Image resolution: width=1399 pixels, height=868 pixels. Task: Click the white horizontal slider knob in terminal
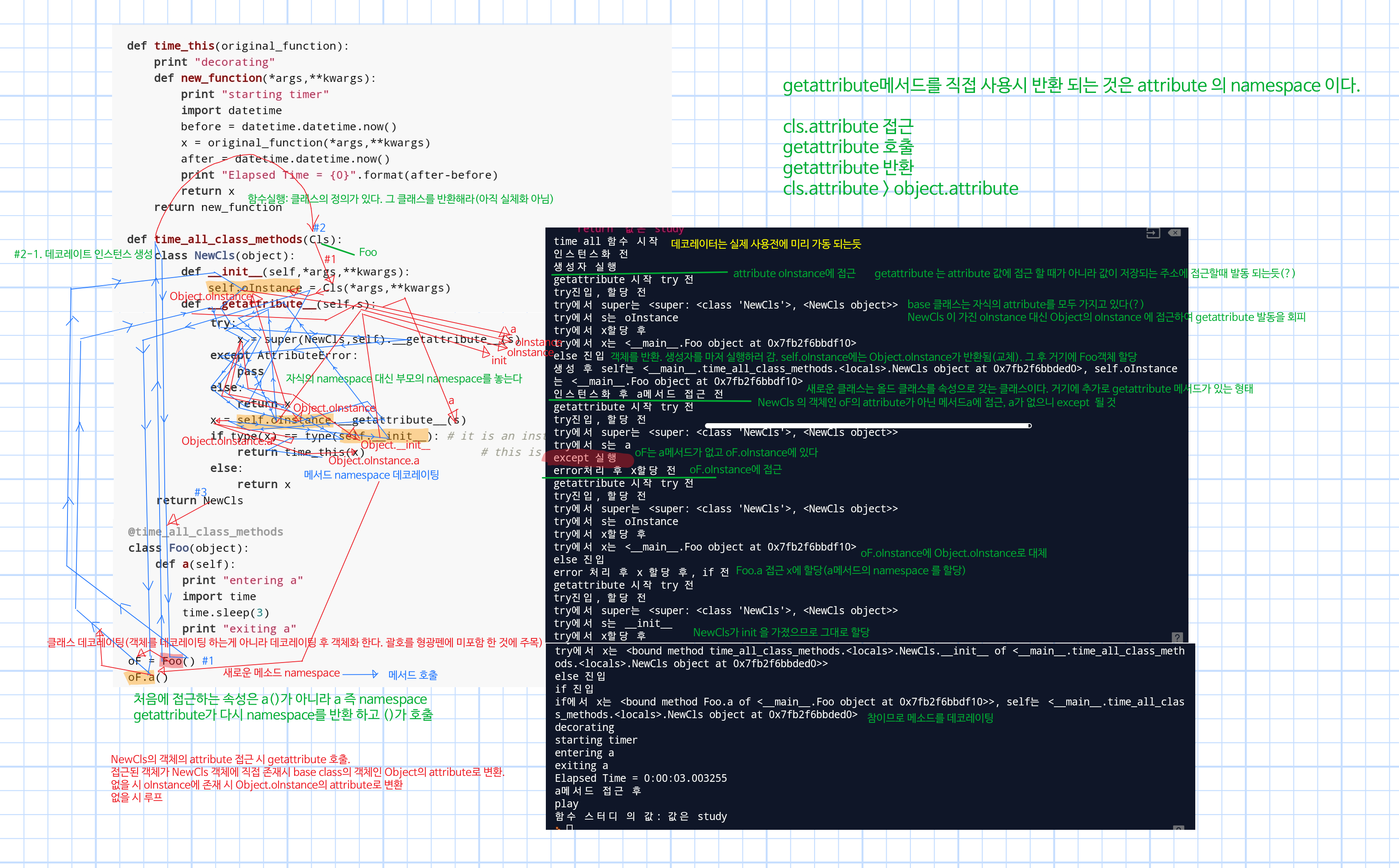(x=1029, y=425)
